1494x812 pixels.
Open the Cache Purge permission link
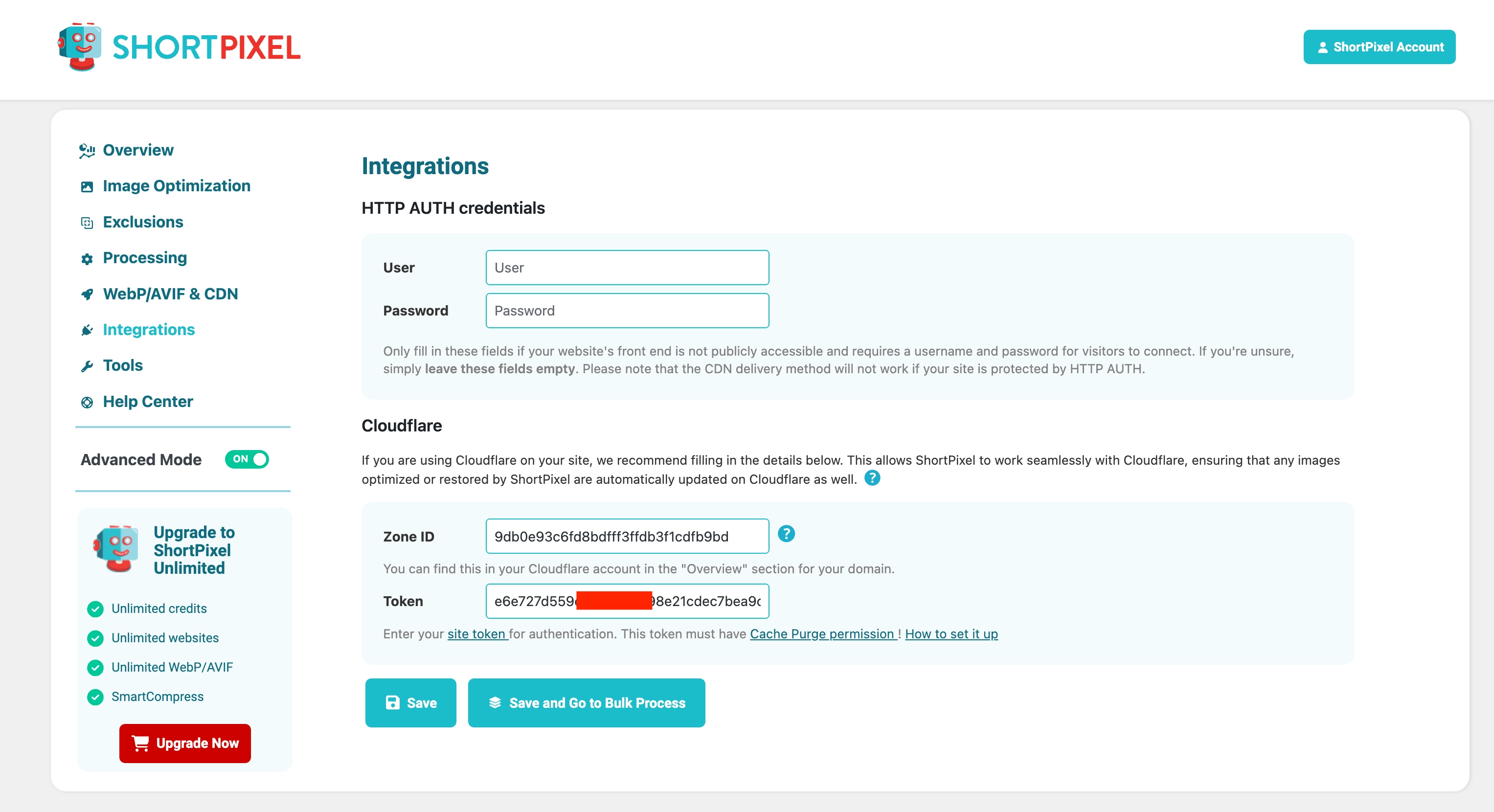point(823,634)
